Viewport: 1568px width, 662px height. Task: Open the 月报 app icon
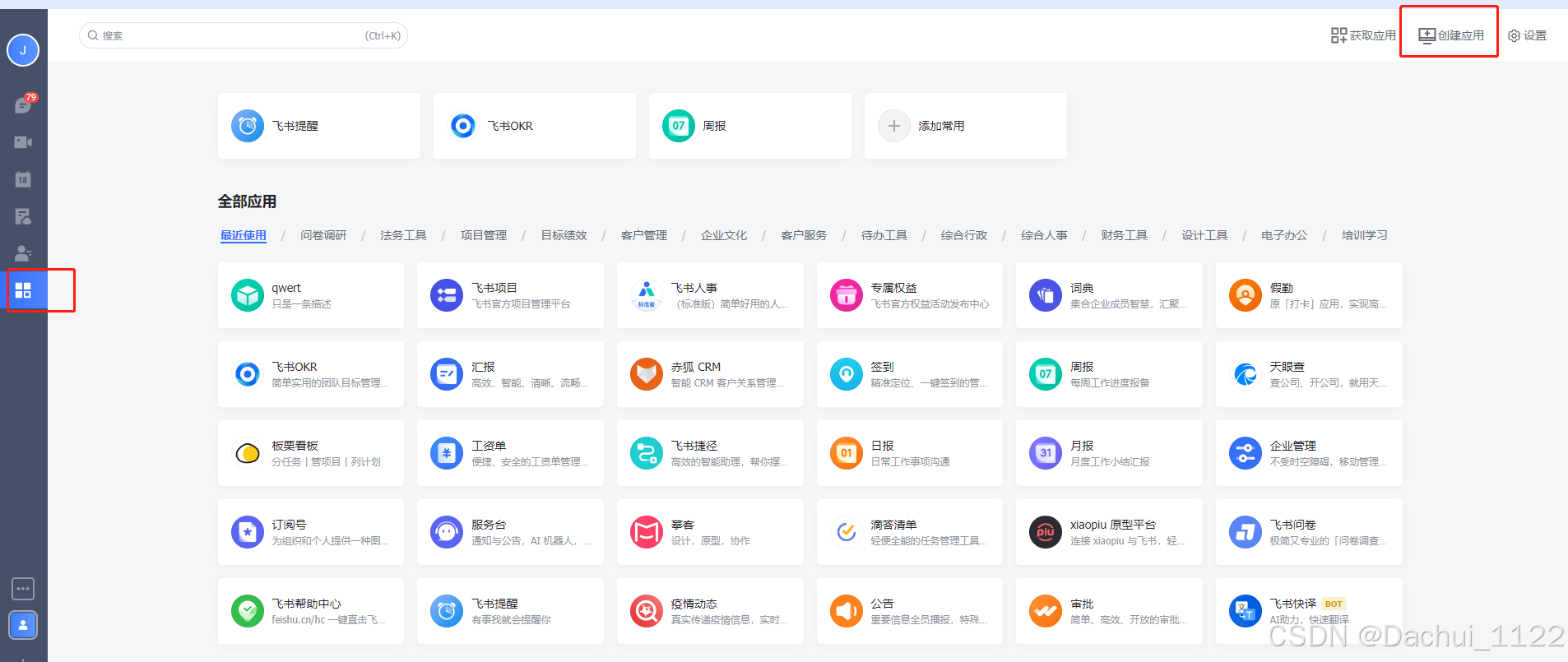pyautogui.click(x=1046, y=453)
